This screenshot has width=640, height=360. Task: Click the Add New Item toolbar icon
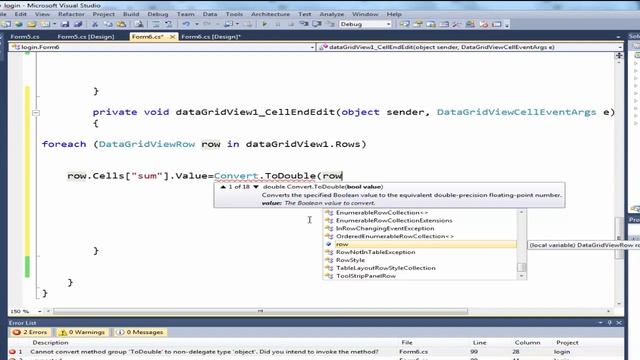(45, 24)
